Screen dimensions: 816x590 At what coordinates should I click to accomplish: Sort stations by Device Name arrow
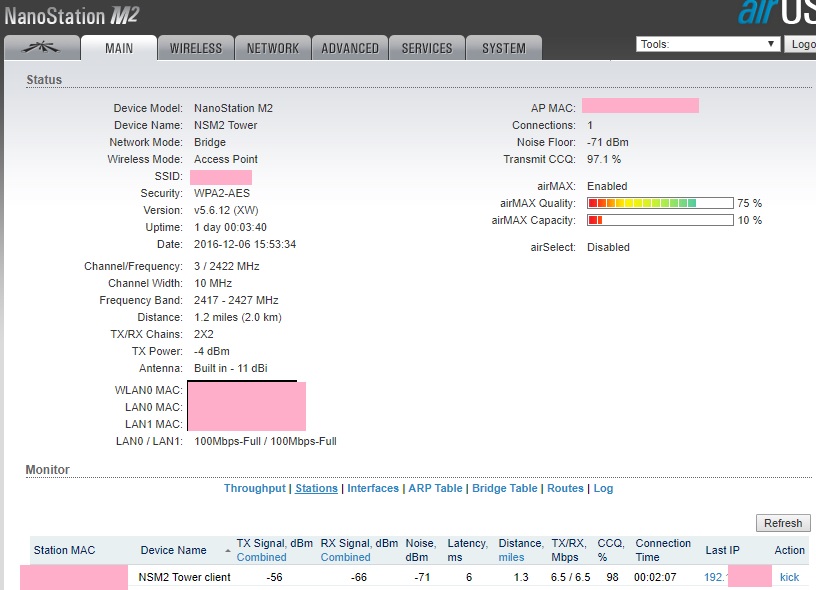[227, 550]
